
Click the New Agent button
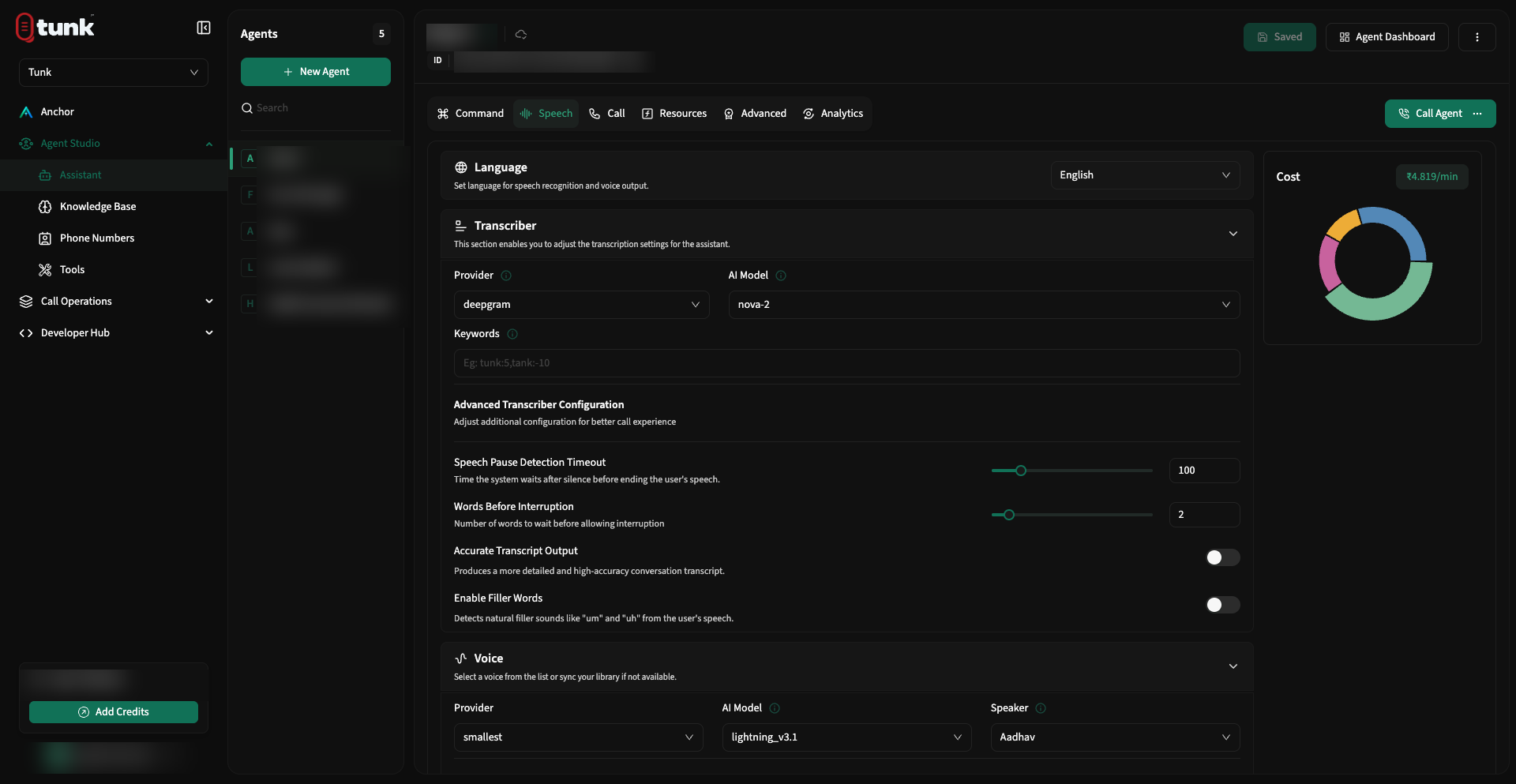pyautogui.click(x=316, y=72)
